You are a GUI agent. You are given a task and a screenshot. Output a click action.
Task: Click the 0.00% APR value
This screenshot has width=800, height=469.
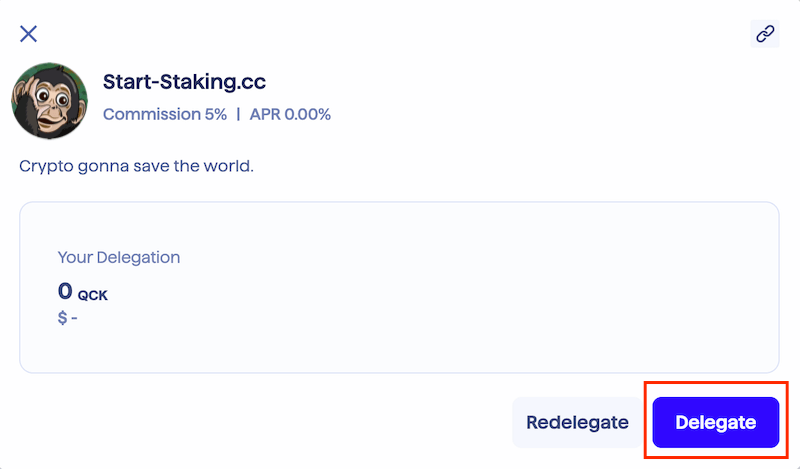coord(308,114)
